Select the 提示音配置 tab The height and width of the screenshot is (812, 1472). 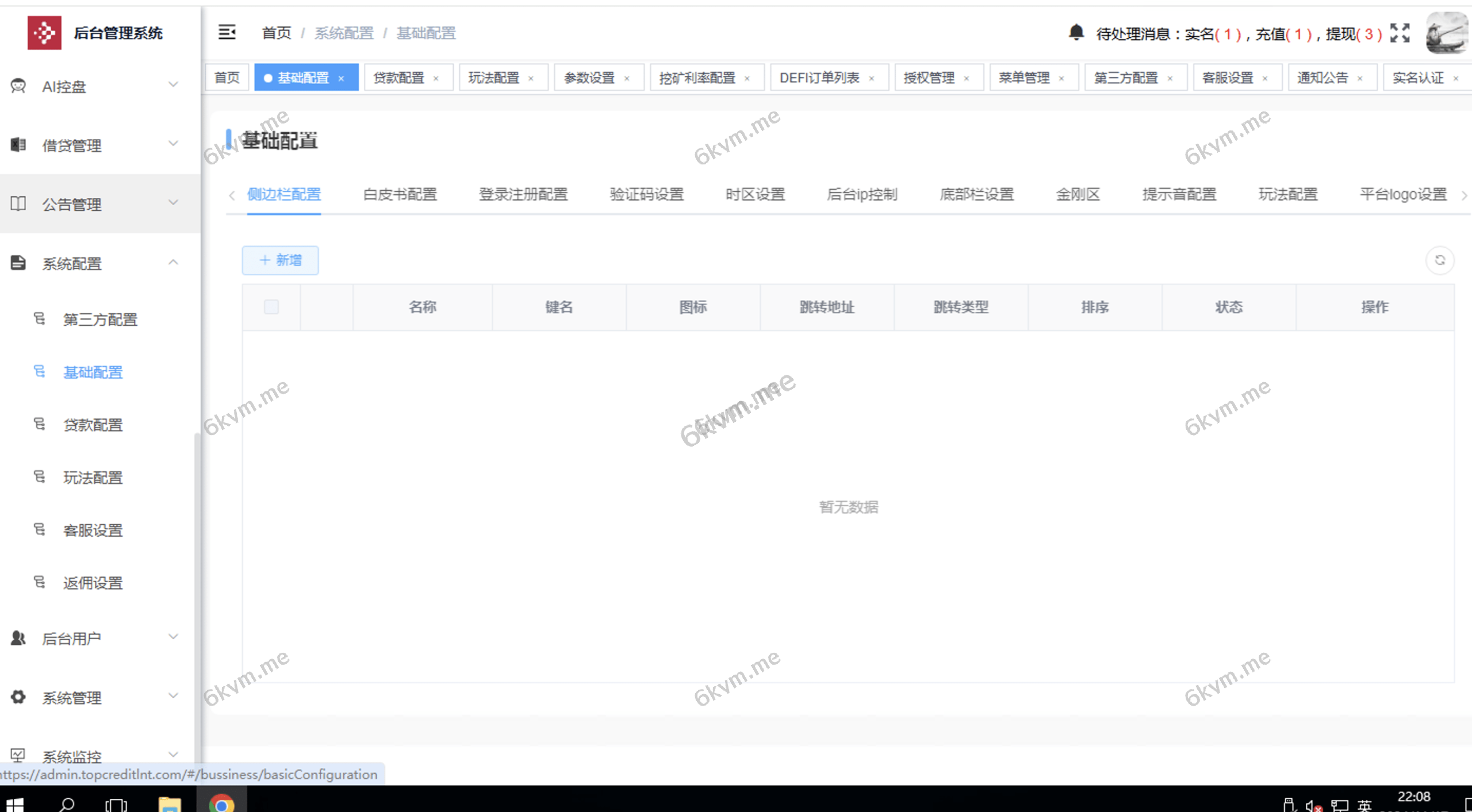click(1179, 194)
